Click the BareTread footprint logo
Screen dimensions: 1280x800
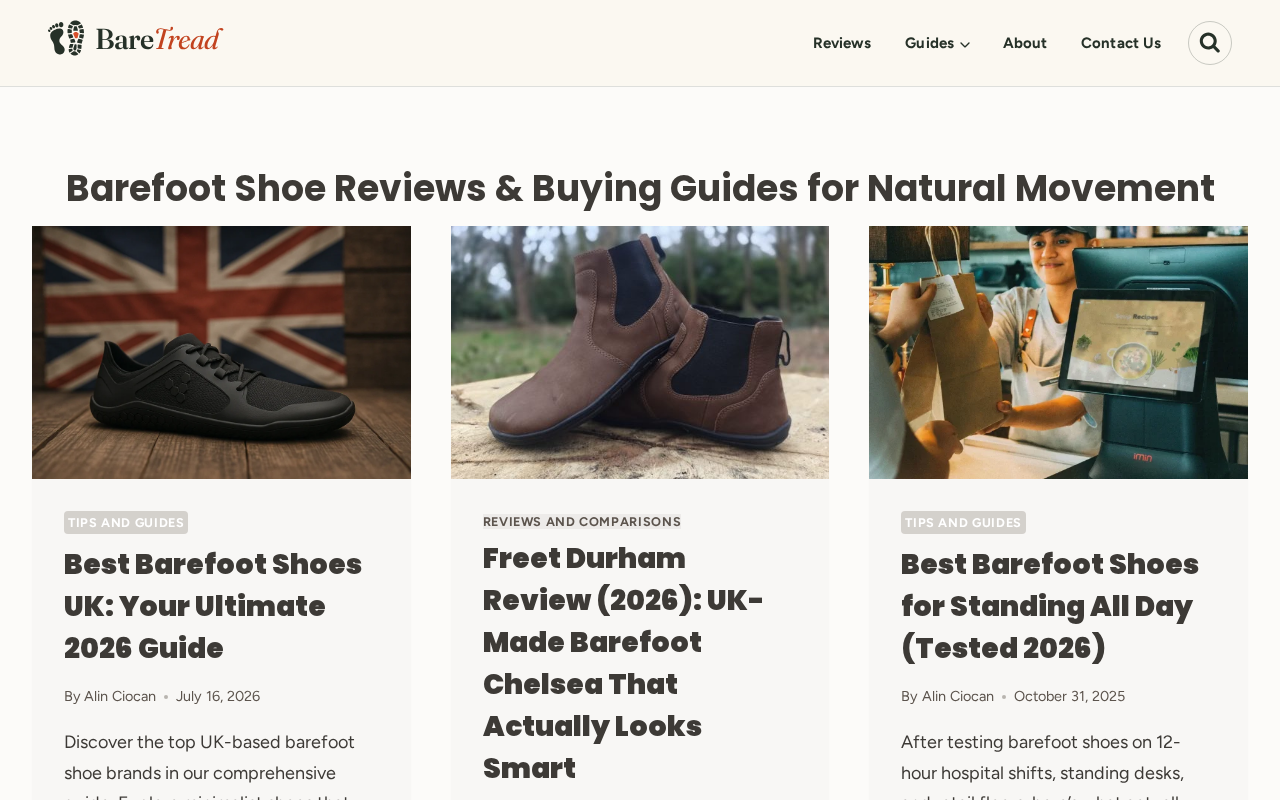coord(66,38)
